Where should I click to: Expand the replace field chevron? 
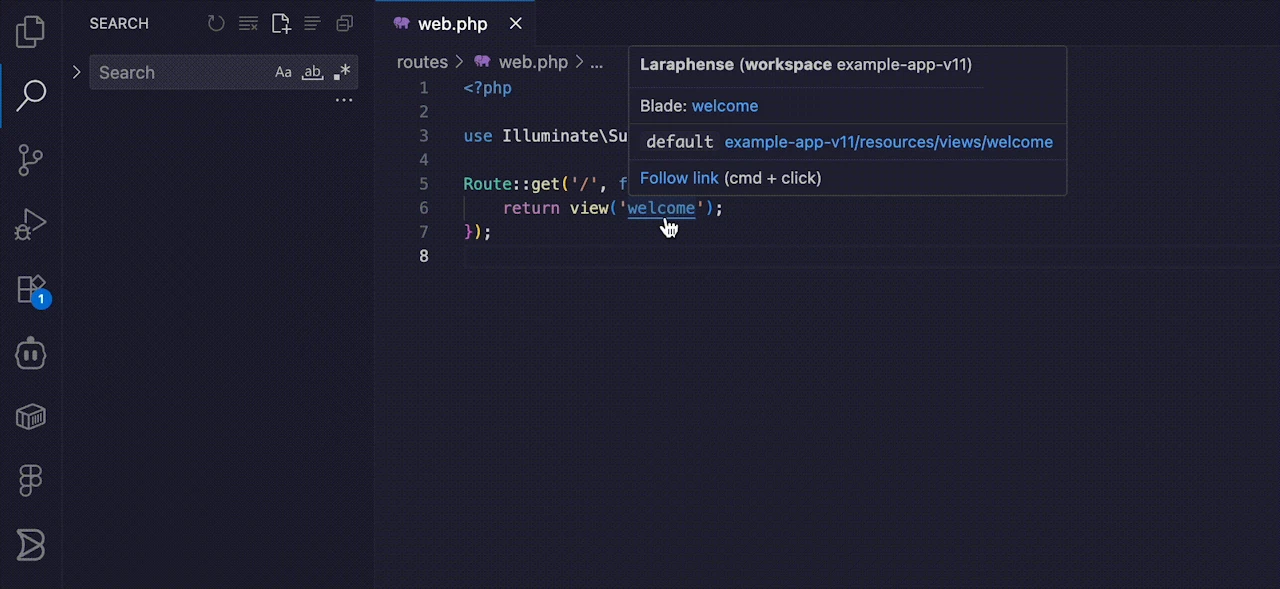[77, 72]
